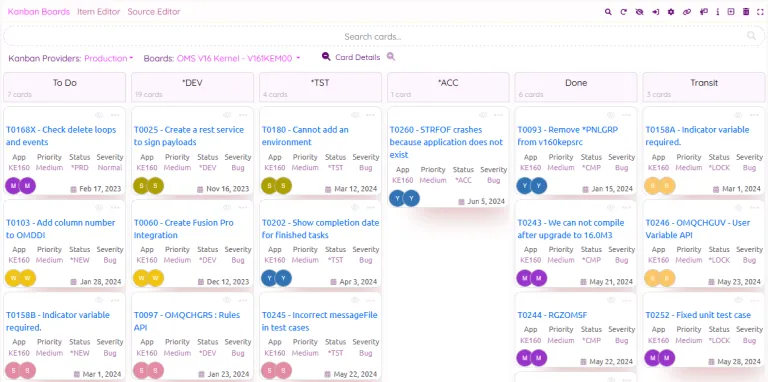Image resolution: width=768 pixels, height=382 pixels.
Task: Click the trash can delete icon
Action: (746, 12)
